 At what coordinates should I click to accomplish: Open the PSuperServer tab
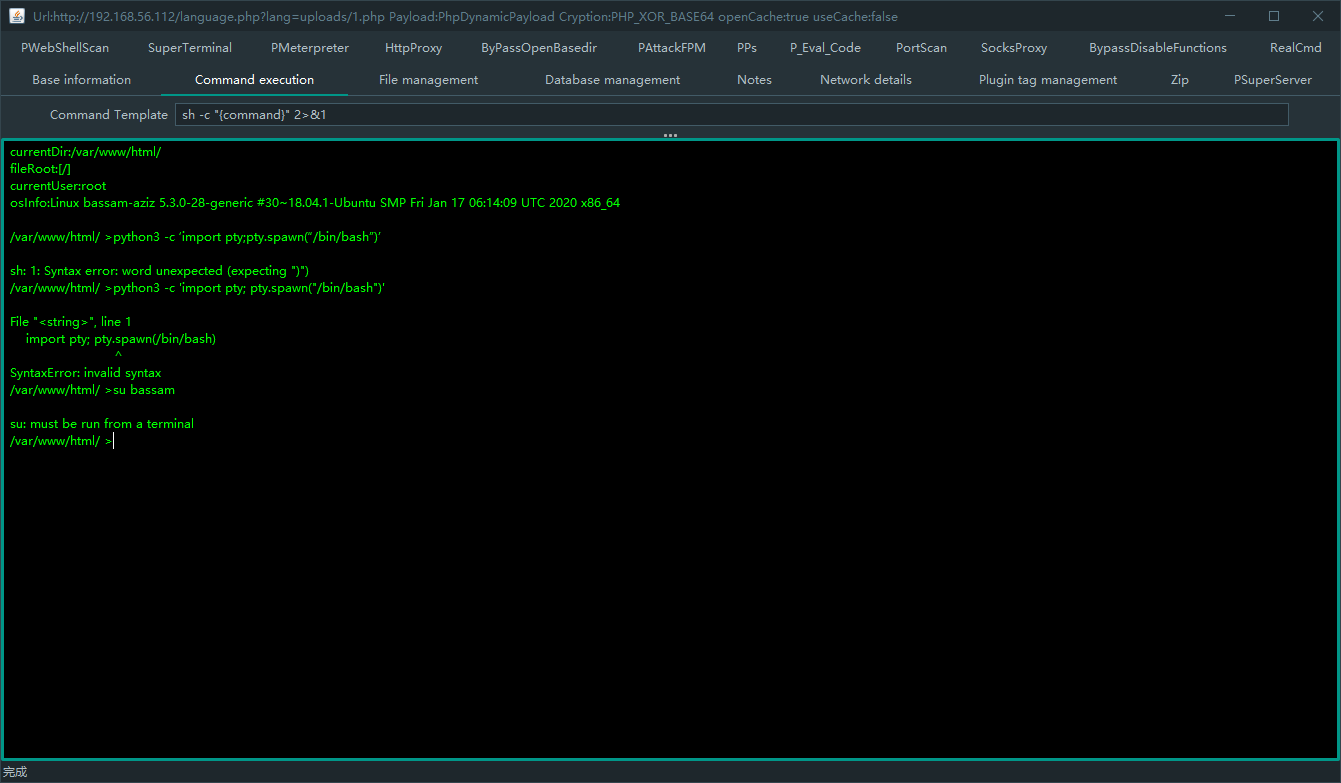coord(1273,79)
